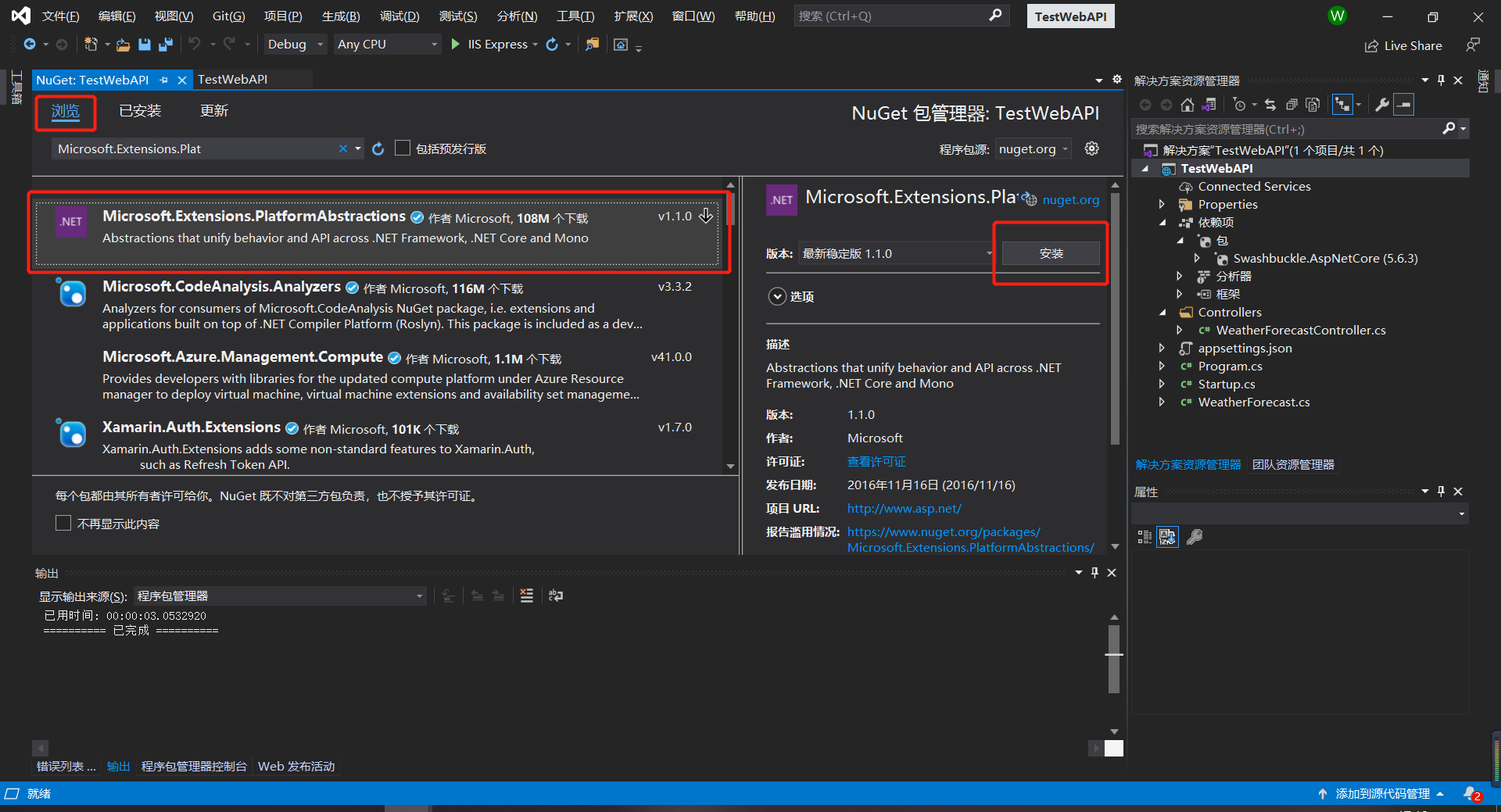Open the http://www.asp.net/ project URL

(905, 509)
